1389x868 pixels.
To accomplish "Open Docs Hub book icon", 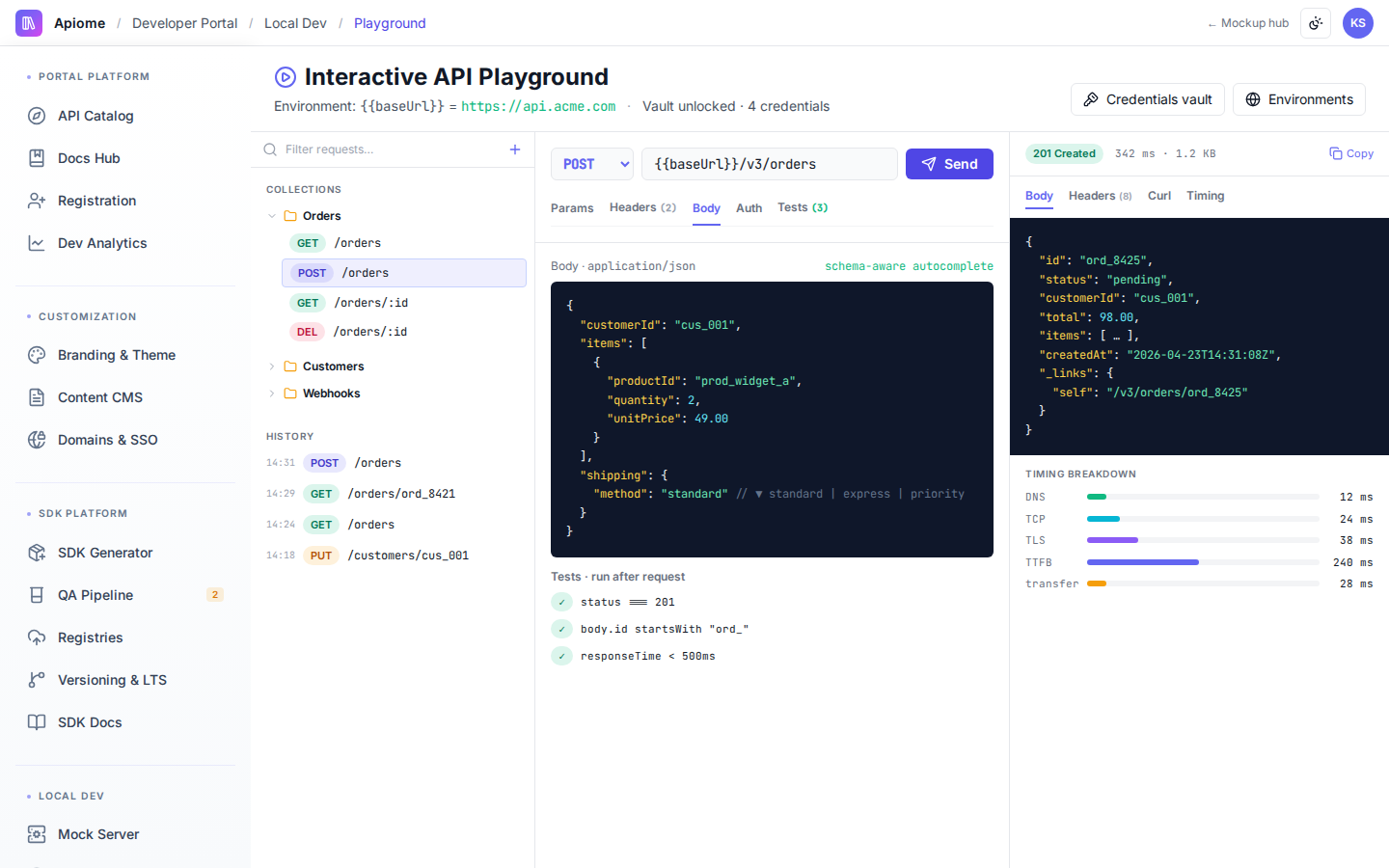I will (37, 158).
